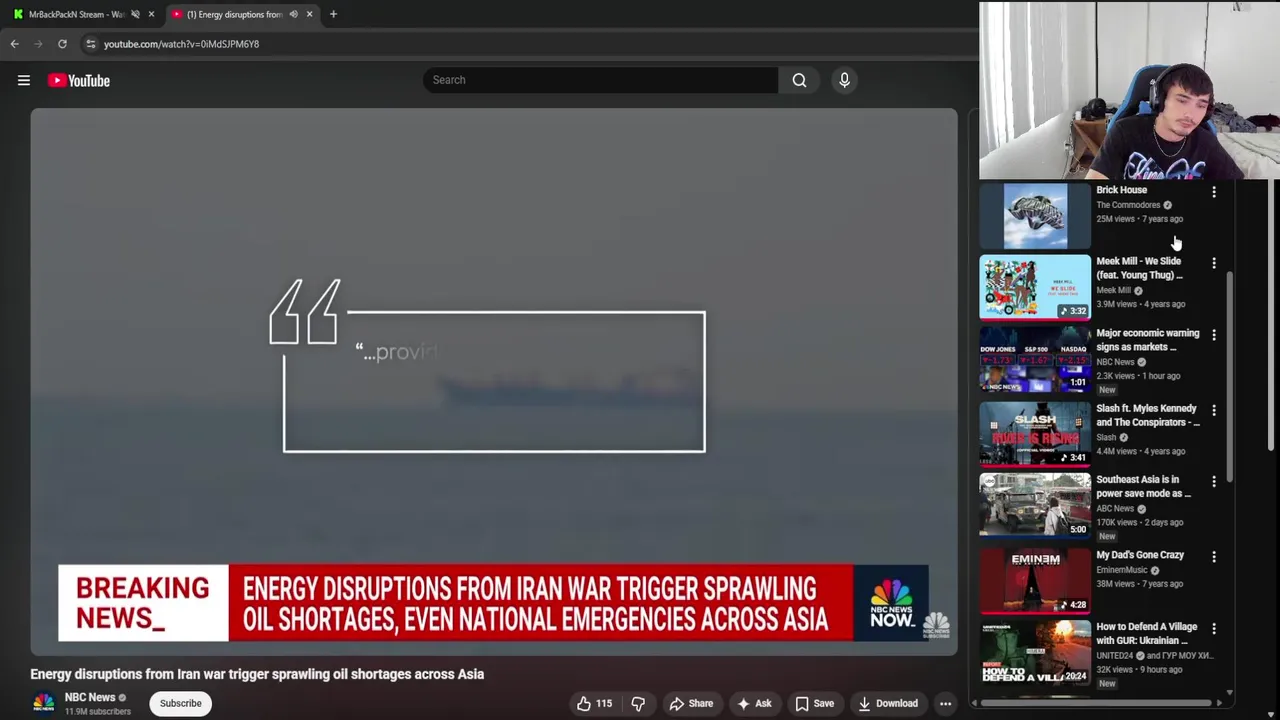Image resolution: width=1280 pixels, height=720 pixels.
Task: Click the search magnifier button
Action: (x=799, y=80)
